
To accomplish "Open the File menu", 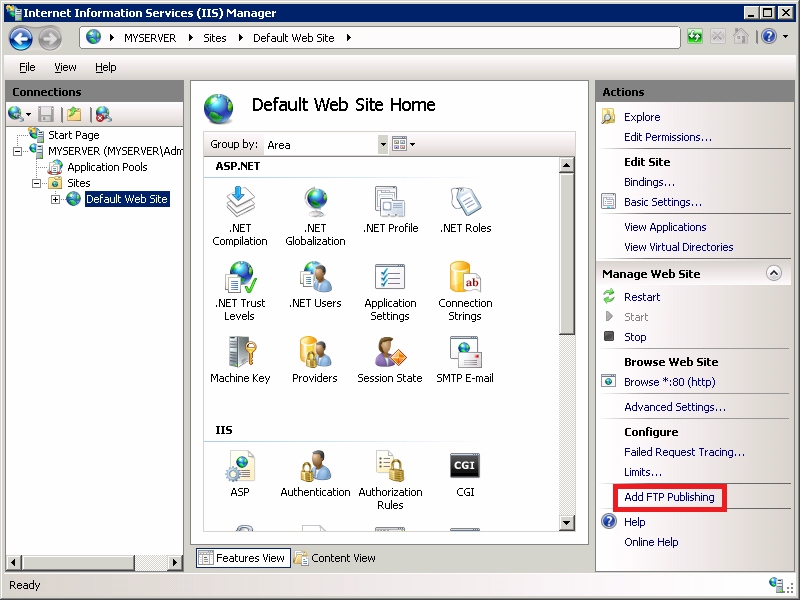I will tap(27, 67).
